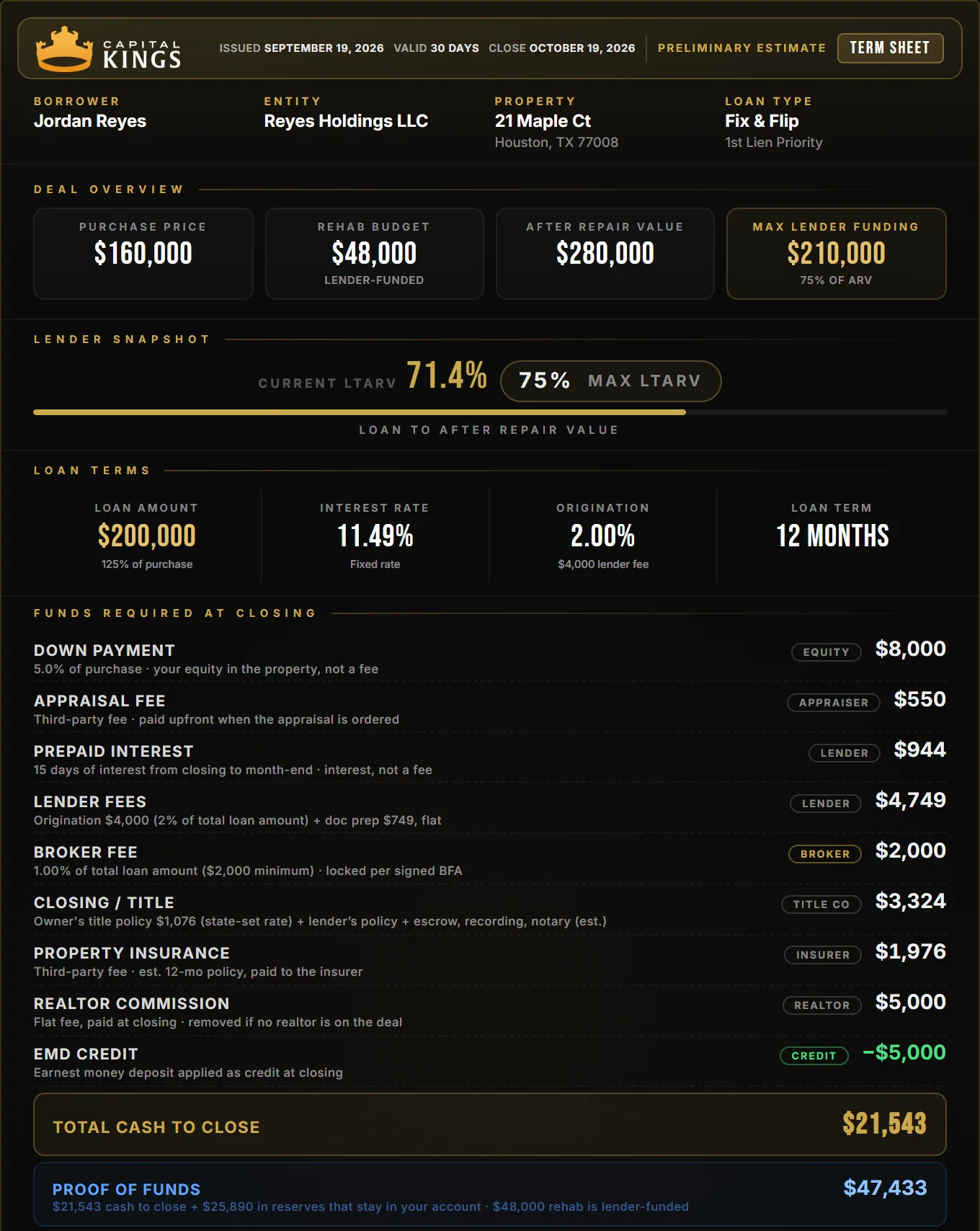
Task: Click the EMD CREDIT row title
Action: (86, 1054)
